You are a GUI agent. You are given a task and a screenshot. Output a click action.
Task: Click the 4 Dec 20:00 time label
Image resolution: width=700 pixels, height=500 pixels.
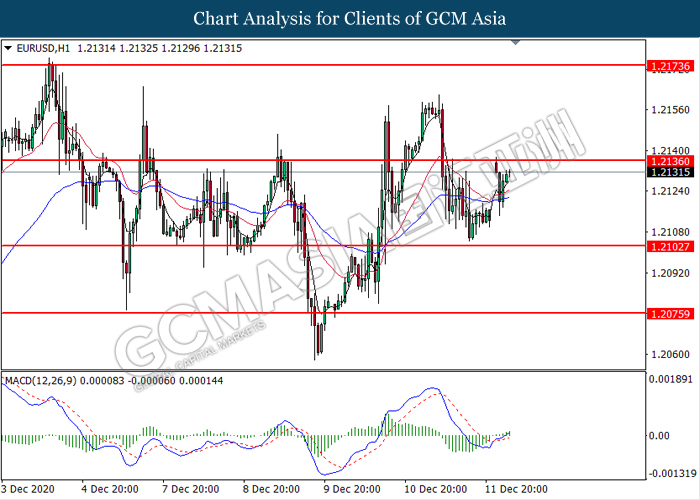110,489
